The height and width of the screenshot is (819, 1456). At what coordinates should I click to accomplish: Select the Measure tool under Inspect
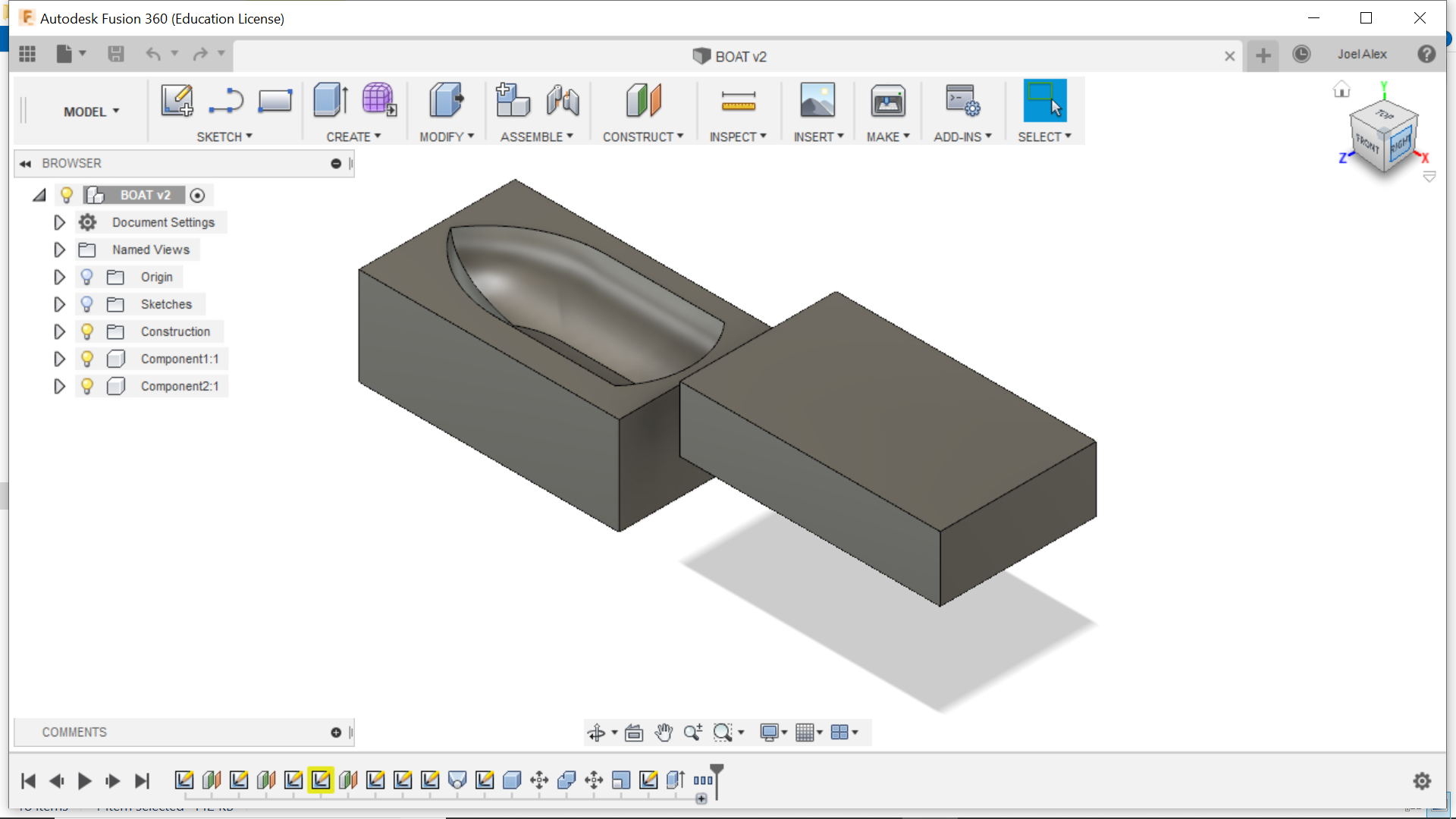(x=738, y=100)
